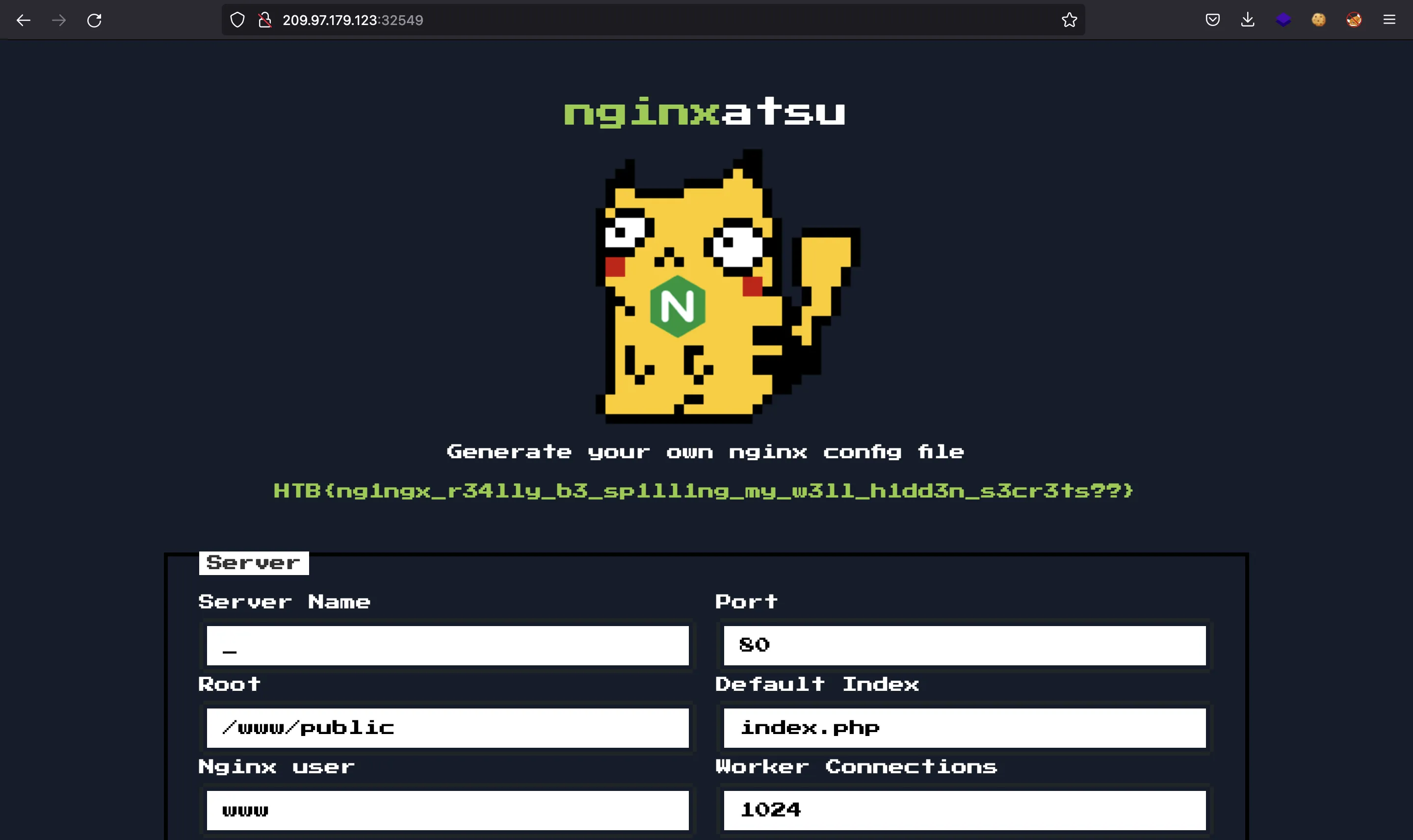Screen dimensions: 1413x840
Task: Click the forward navigation arrow
Action: [59, 21]
